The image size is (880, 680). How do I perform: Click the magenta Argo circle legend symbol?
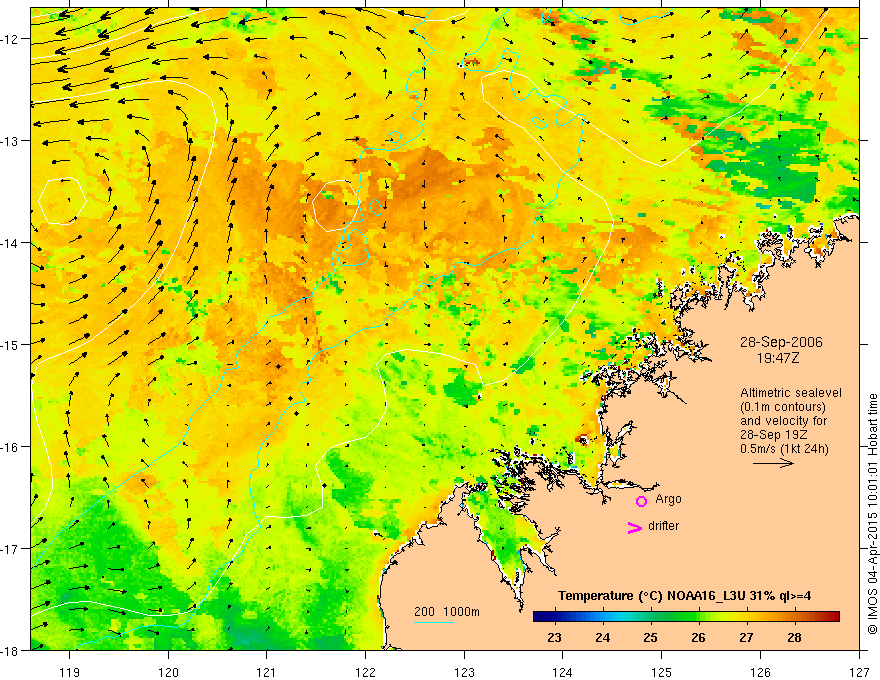point(641,501)
